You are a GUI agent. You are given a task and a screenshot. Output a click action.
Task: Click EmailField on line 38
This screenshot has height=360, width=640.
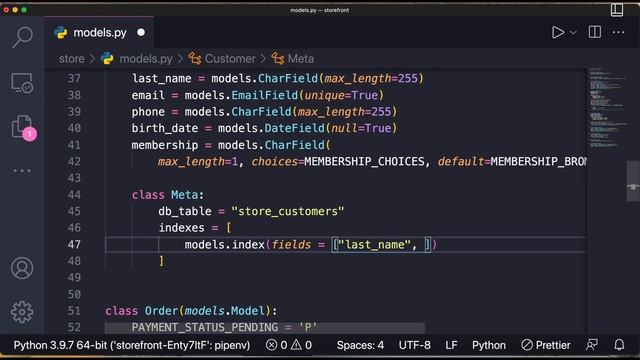[x=264, y=95]
